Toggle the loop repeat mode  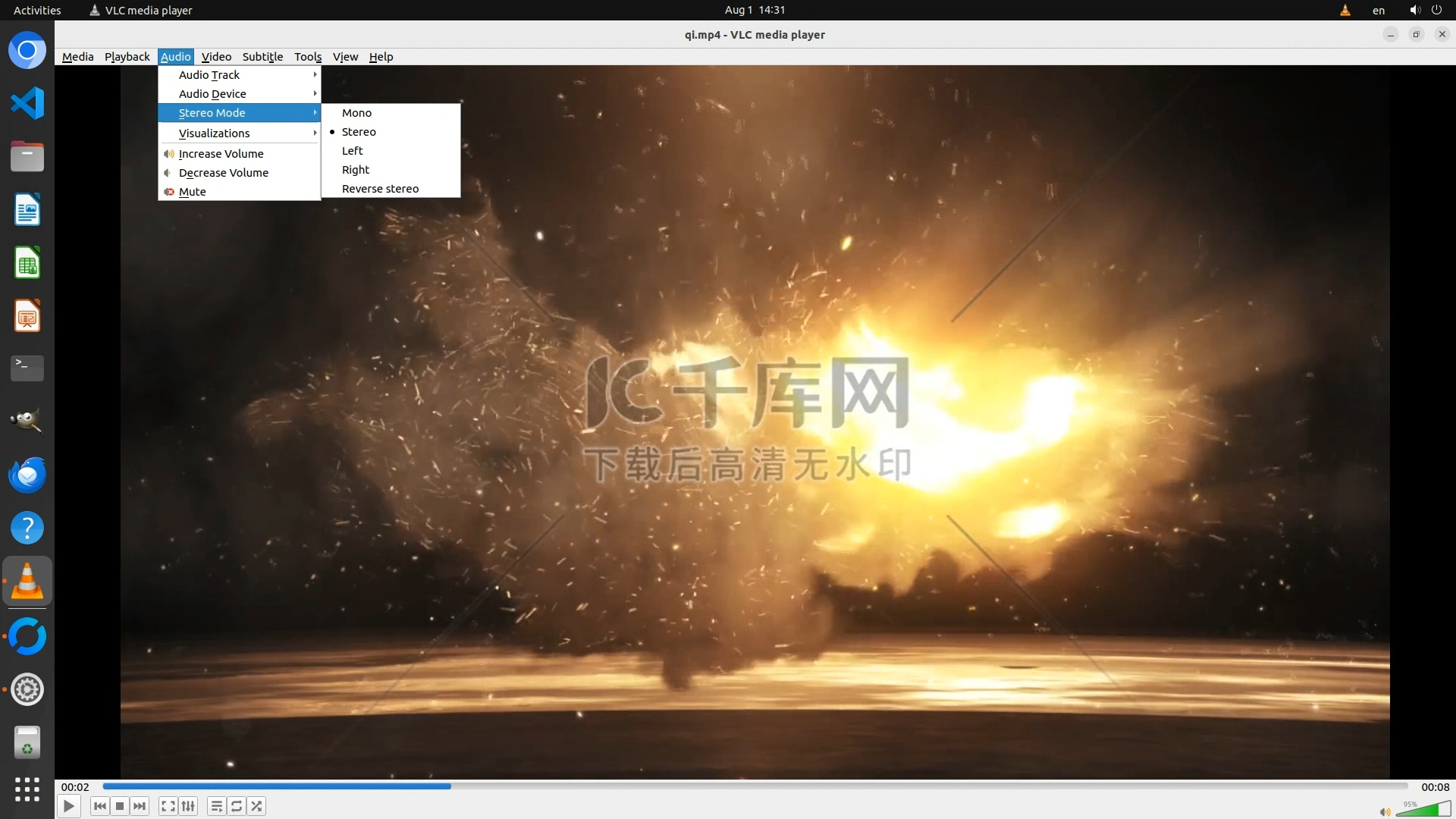[x=237, y=806]
